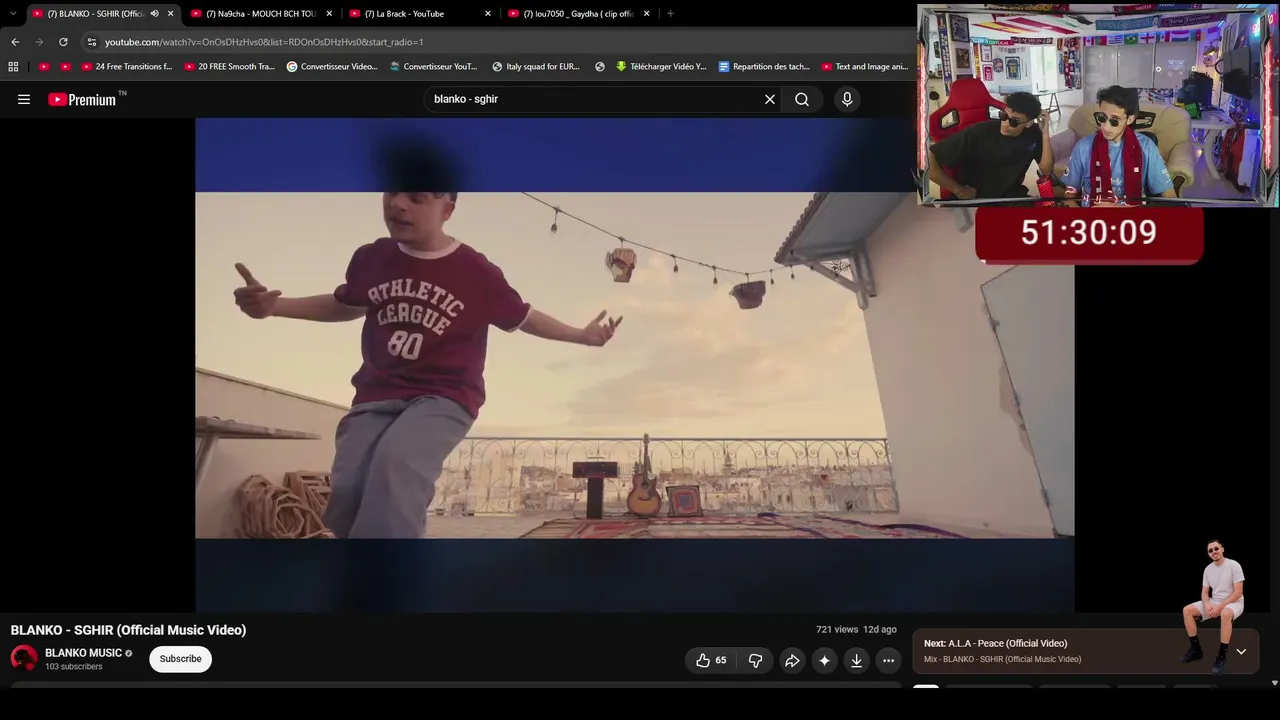
Task: Switch to the Na9cha - MOUCH BCH TOU tab
Action: pyautogui.click(x=262, y=14)
